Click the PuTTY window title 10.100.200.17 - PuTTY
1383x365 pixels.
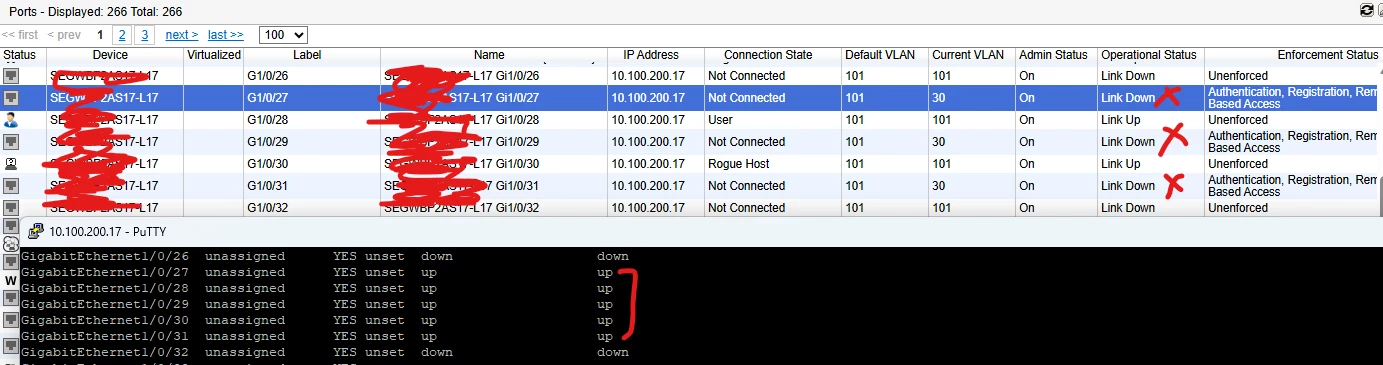(107, 232)
